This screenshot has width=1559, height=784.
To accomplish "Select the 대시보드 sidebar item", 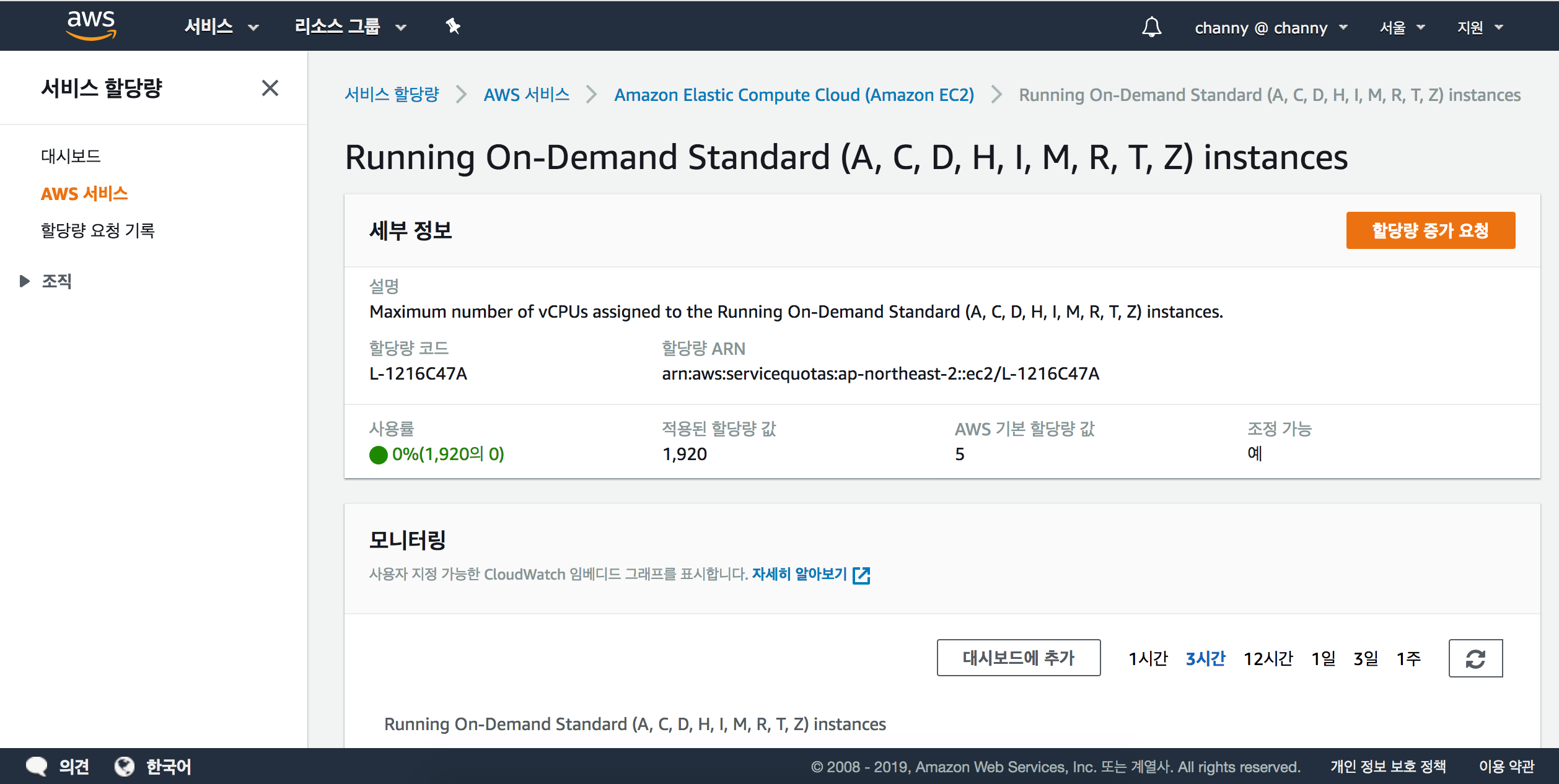I will 71,156.
